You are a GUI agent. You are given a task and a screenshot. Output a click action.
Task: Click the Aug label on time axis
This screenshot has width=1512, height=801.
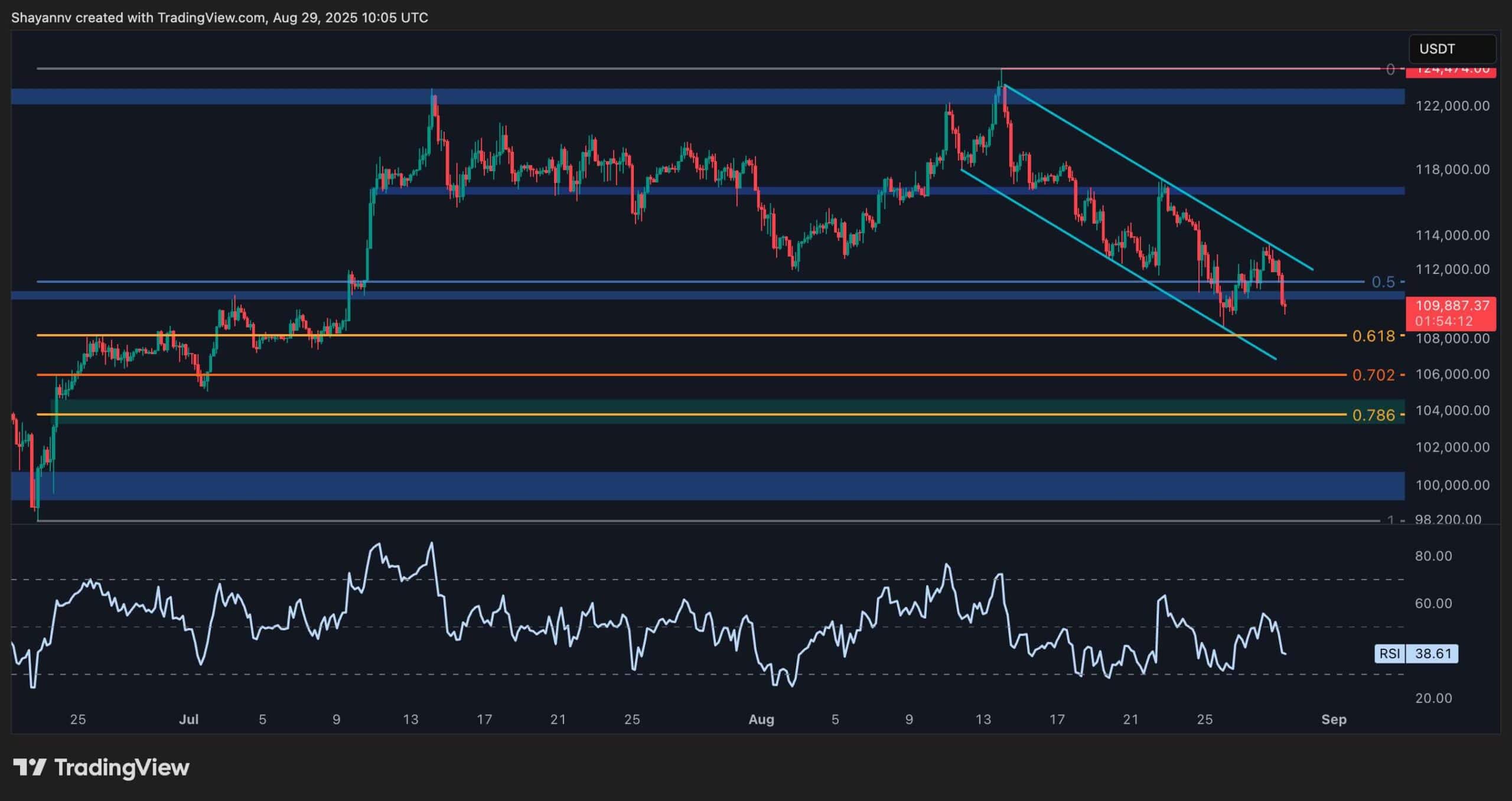tap(761, 719)
